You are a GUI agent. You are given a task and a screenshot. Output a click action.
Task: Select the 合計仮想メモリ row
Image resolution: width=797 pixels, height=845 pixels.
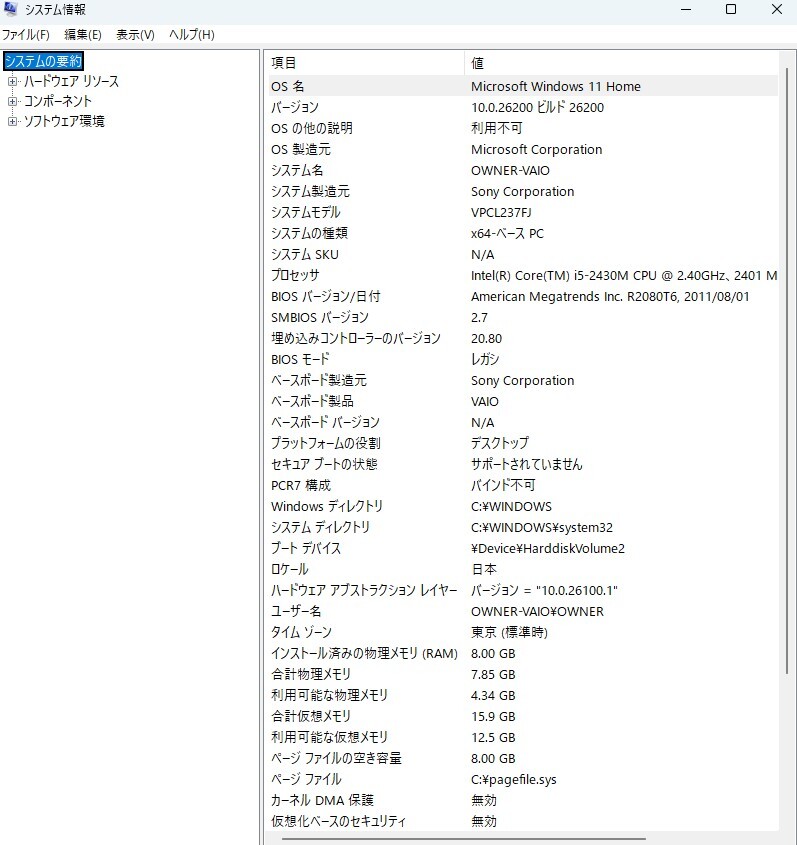(523, 717)
